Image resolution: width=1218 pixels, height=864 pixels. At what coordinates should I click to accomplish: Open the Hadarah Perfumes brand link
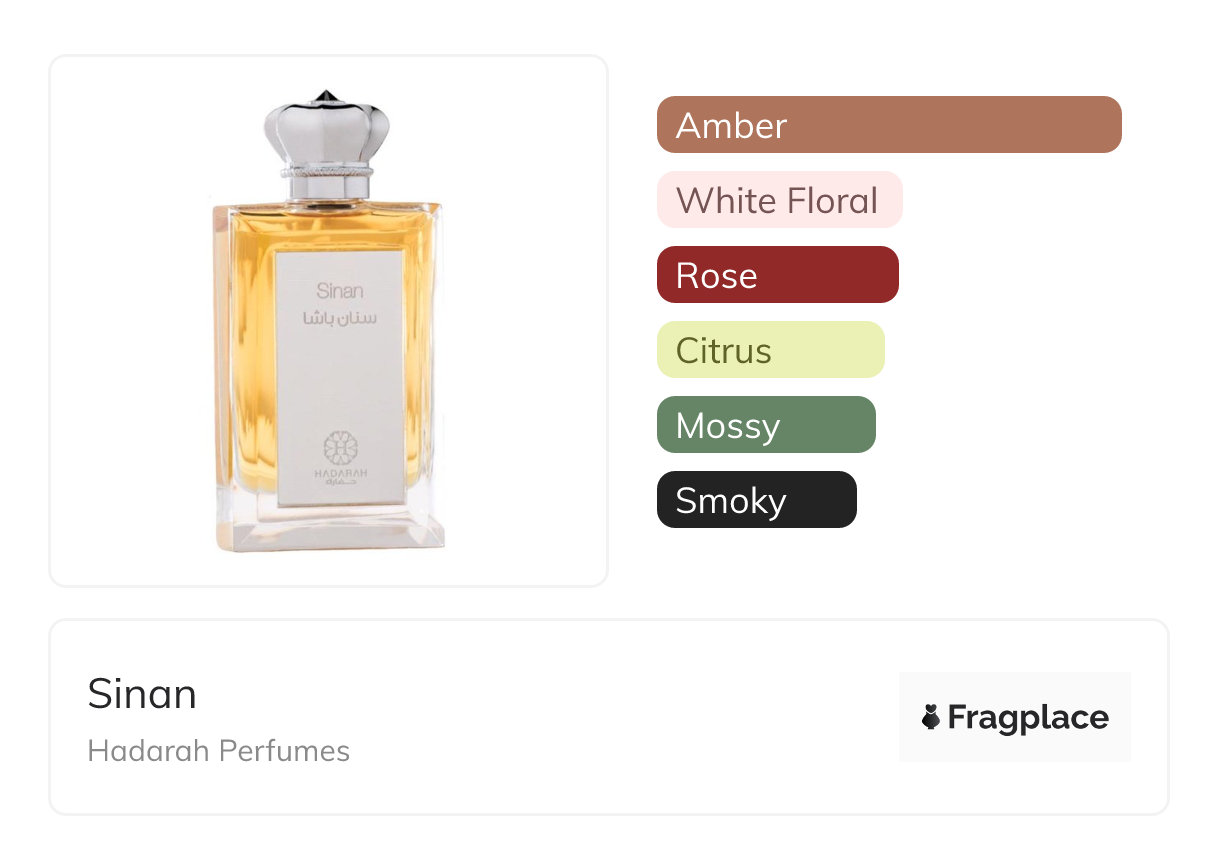tap(219, 751)
